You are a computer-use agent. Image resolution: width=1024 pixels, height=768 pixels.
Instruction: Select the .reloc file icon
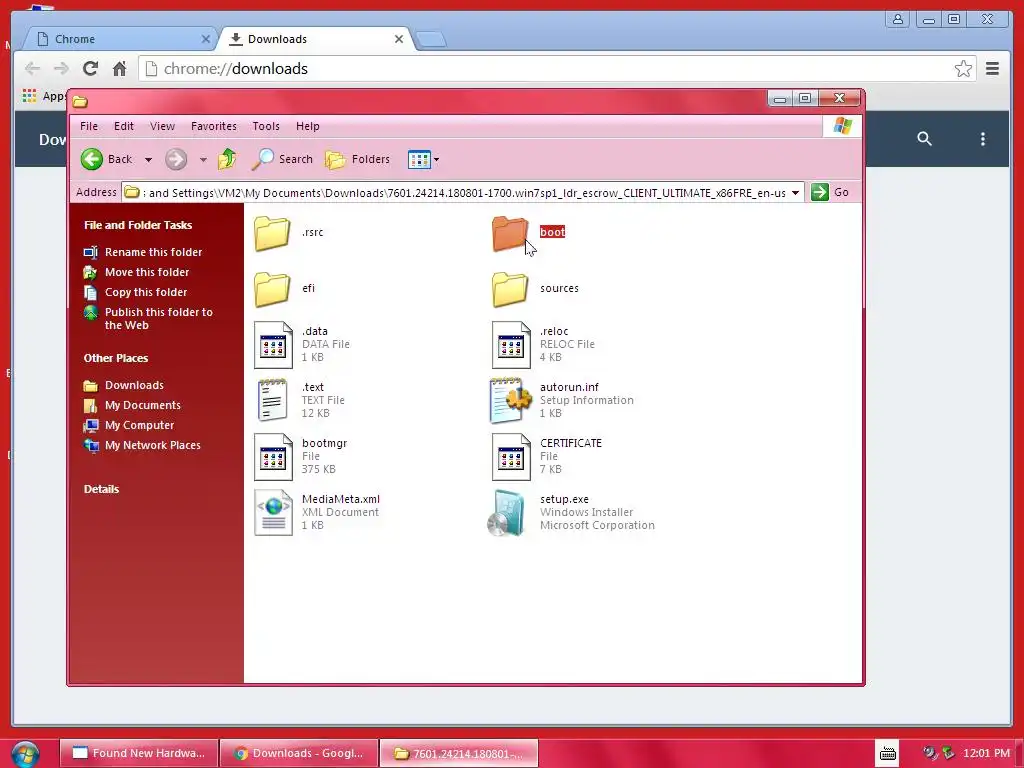click(511, 345)
